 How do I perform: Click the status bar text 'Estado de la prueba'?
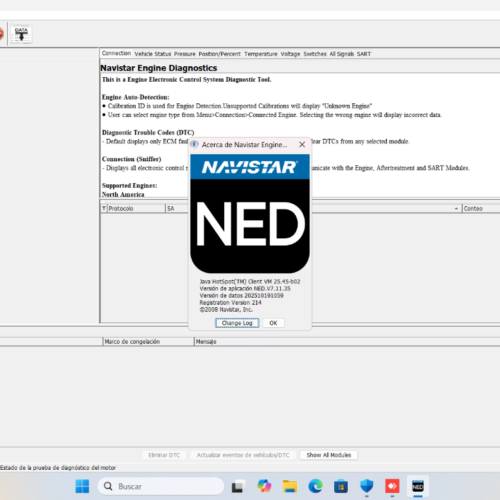(58, 468)
